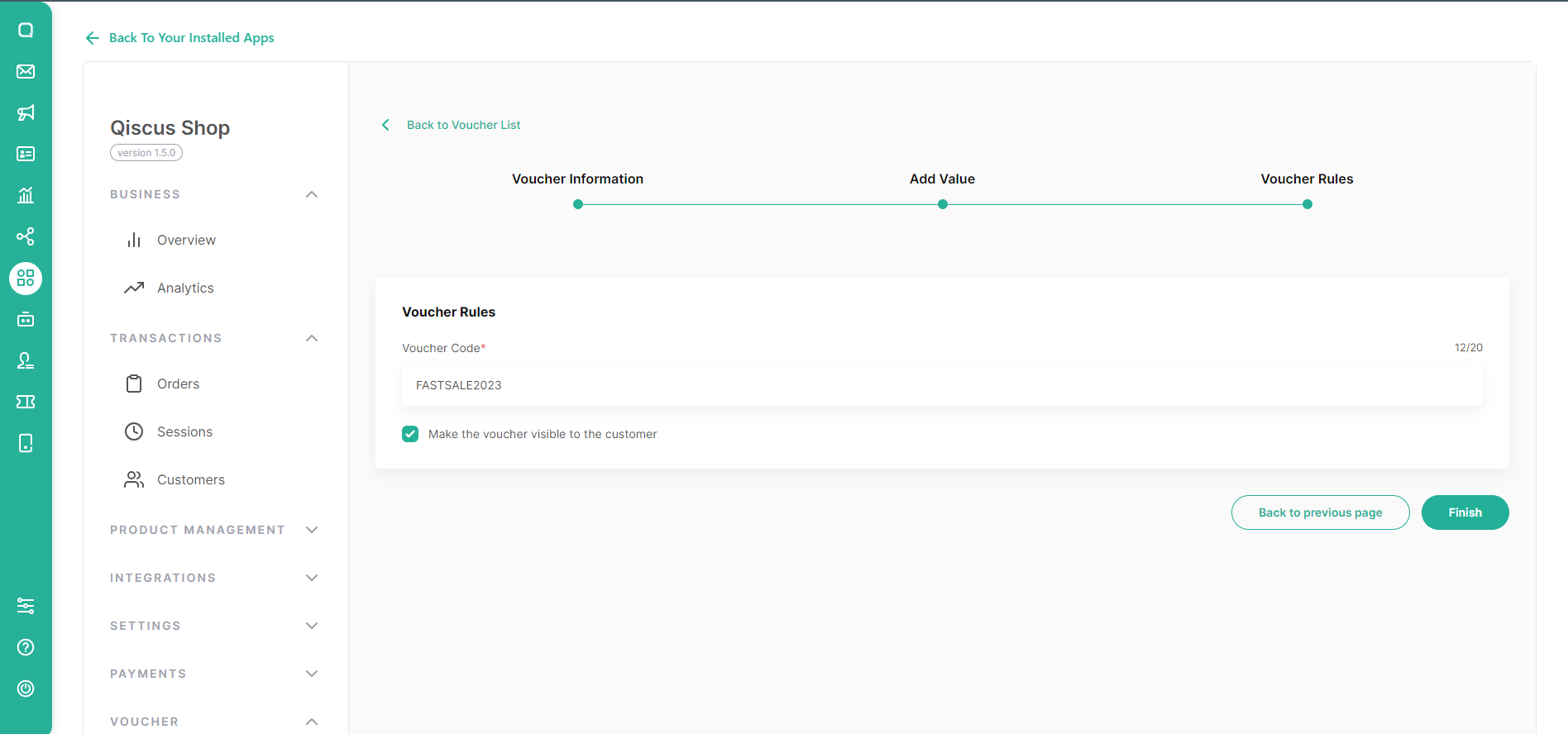This screenshot has height=734, width=1568.
Task: Expand the Payments section
Action: click(x=311, y=674)
